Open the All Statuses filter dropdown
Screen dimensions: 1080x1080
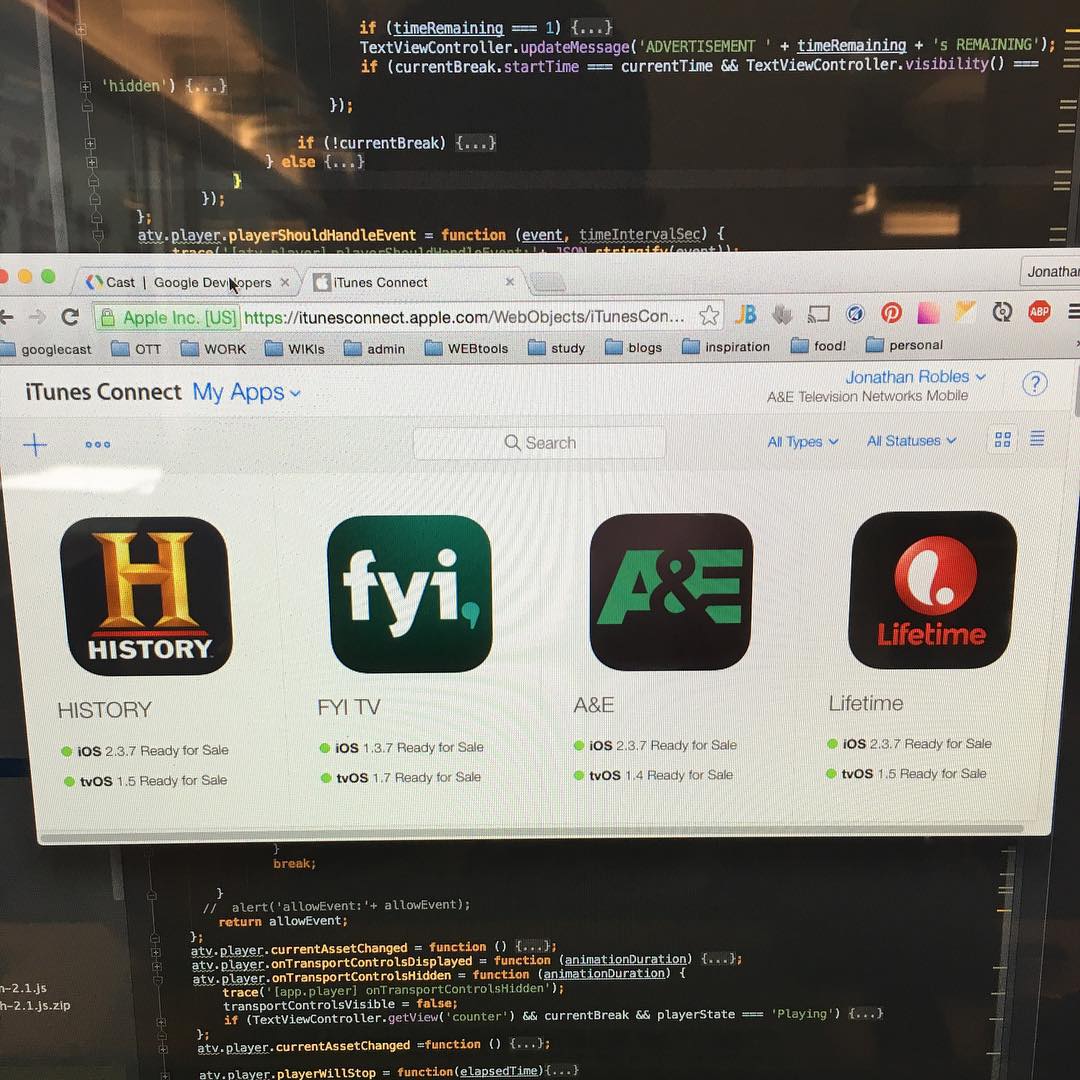[911, 440]
